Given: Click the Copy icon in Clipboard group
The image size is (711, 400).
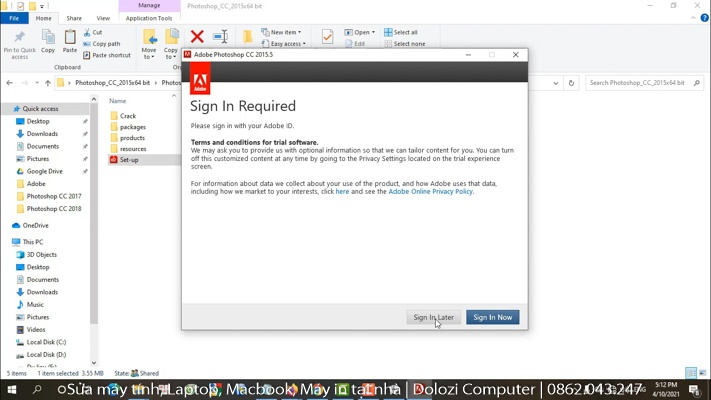Looking at the screenshot, I should click(48, 38).
